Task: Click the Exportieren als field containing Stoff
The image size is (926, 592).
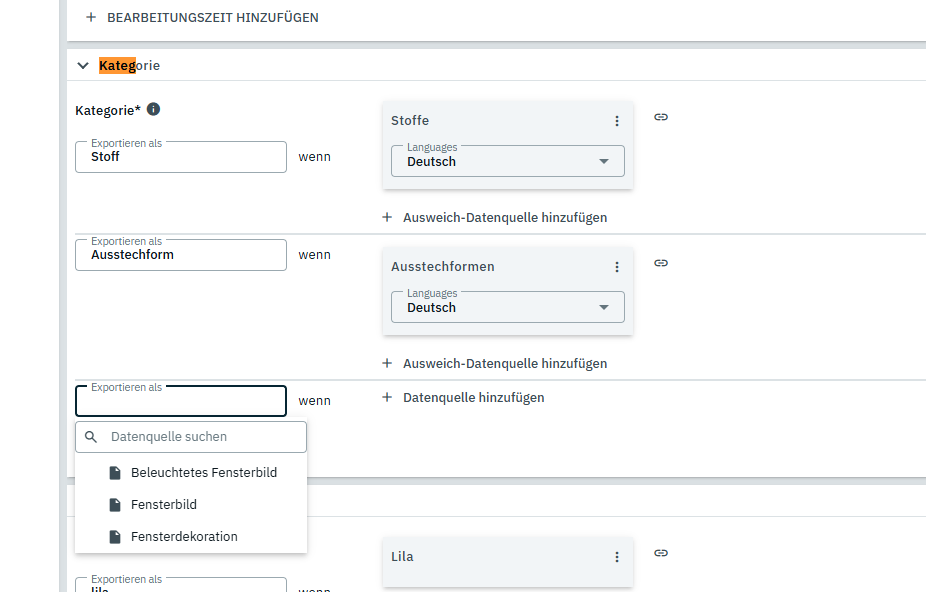Action: pos(180,157)
